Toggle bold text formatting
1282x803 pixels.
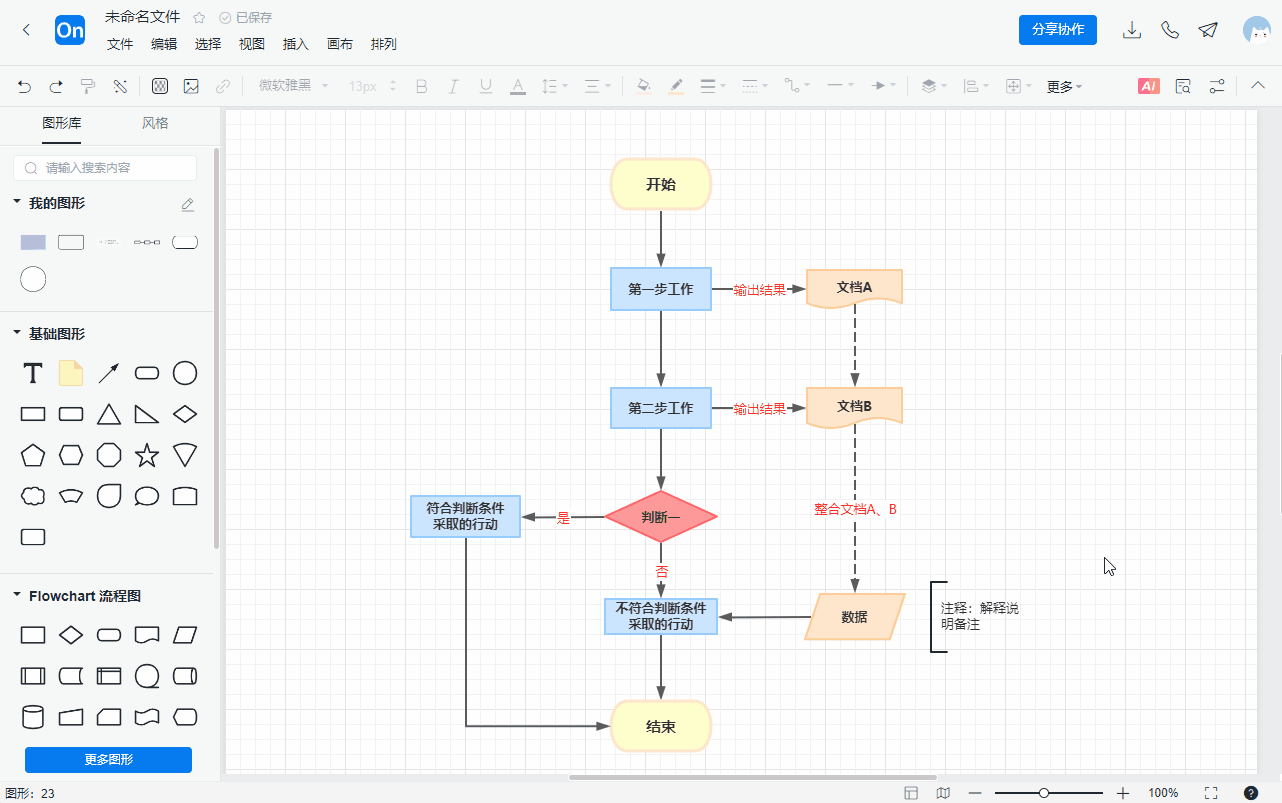tap(421, 86)
